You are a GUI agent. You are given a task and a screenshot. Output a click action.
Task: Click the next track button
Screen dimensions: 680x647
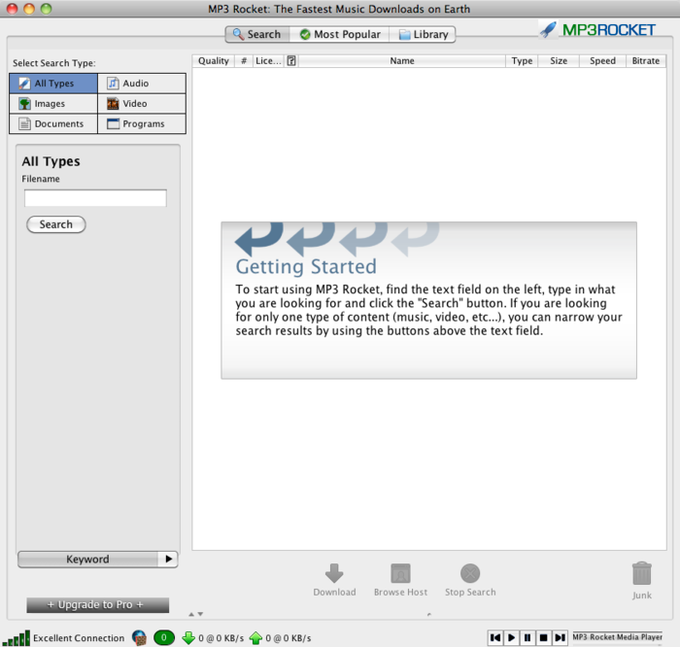click(560, 637)
